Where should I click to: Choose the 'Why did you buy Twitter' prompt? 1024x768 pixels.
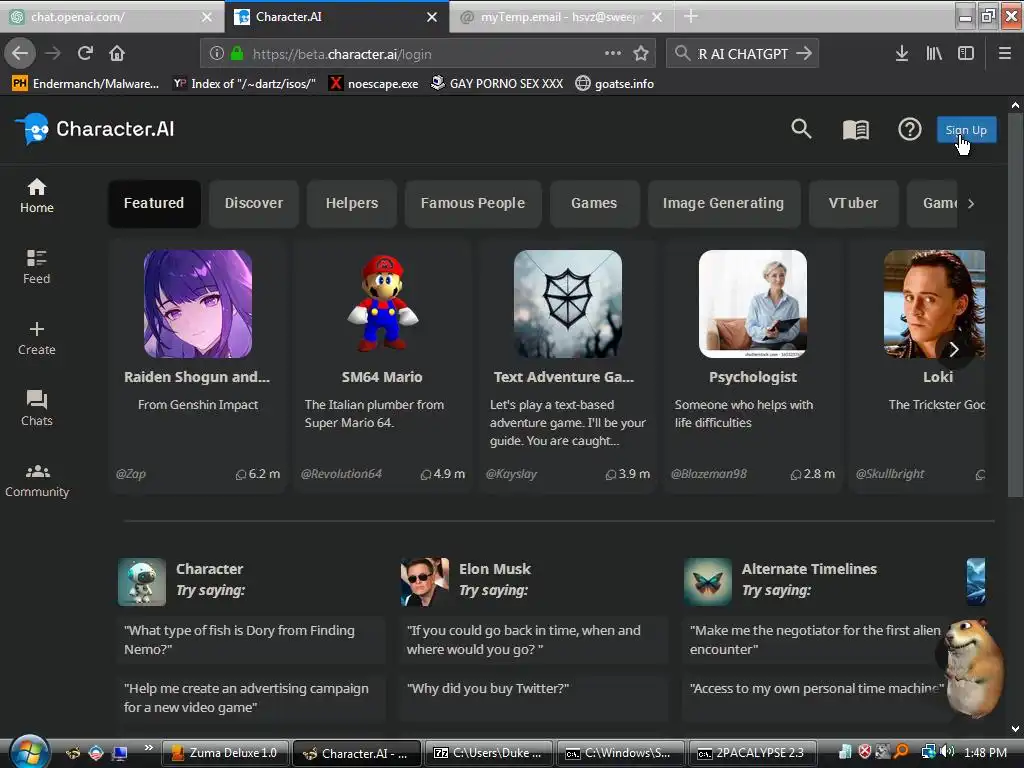(x=534, y=697)
